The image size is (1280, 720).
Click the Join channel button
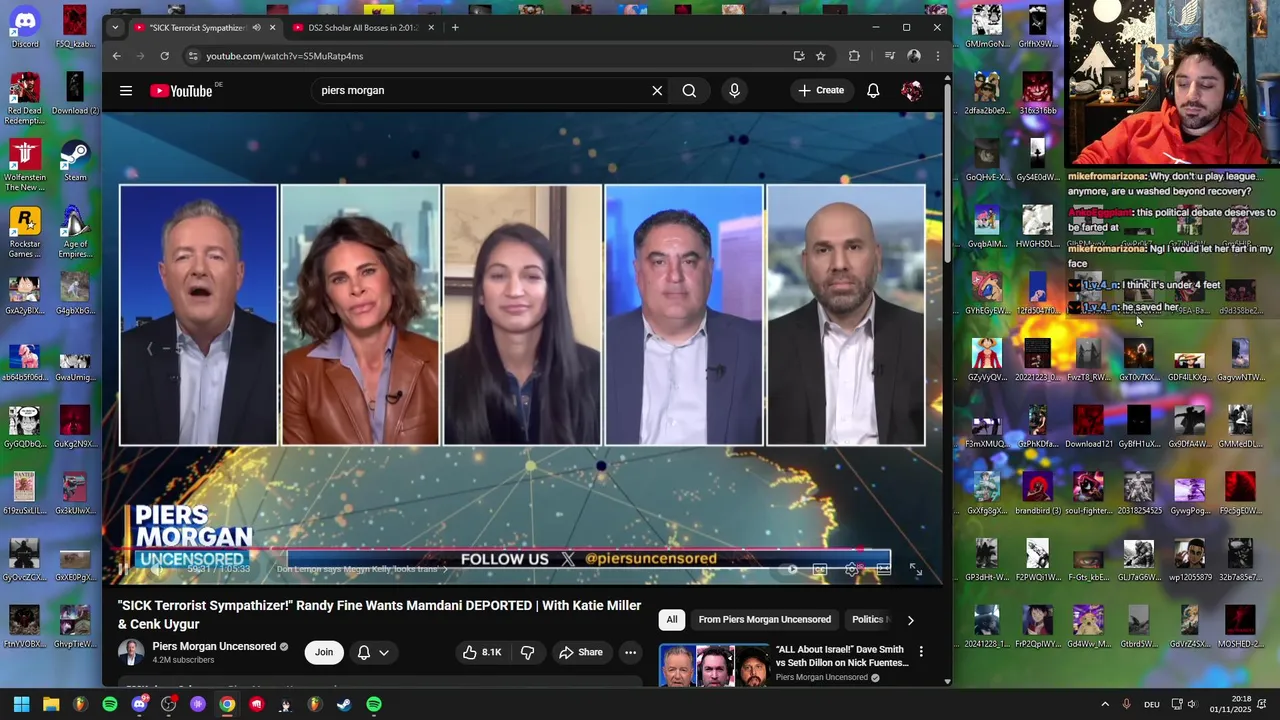[x=324, y=652]
